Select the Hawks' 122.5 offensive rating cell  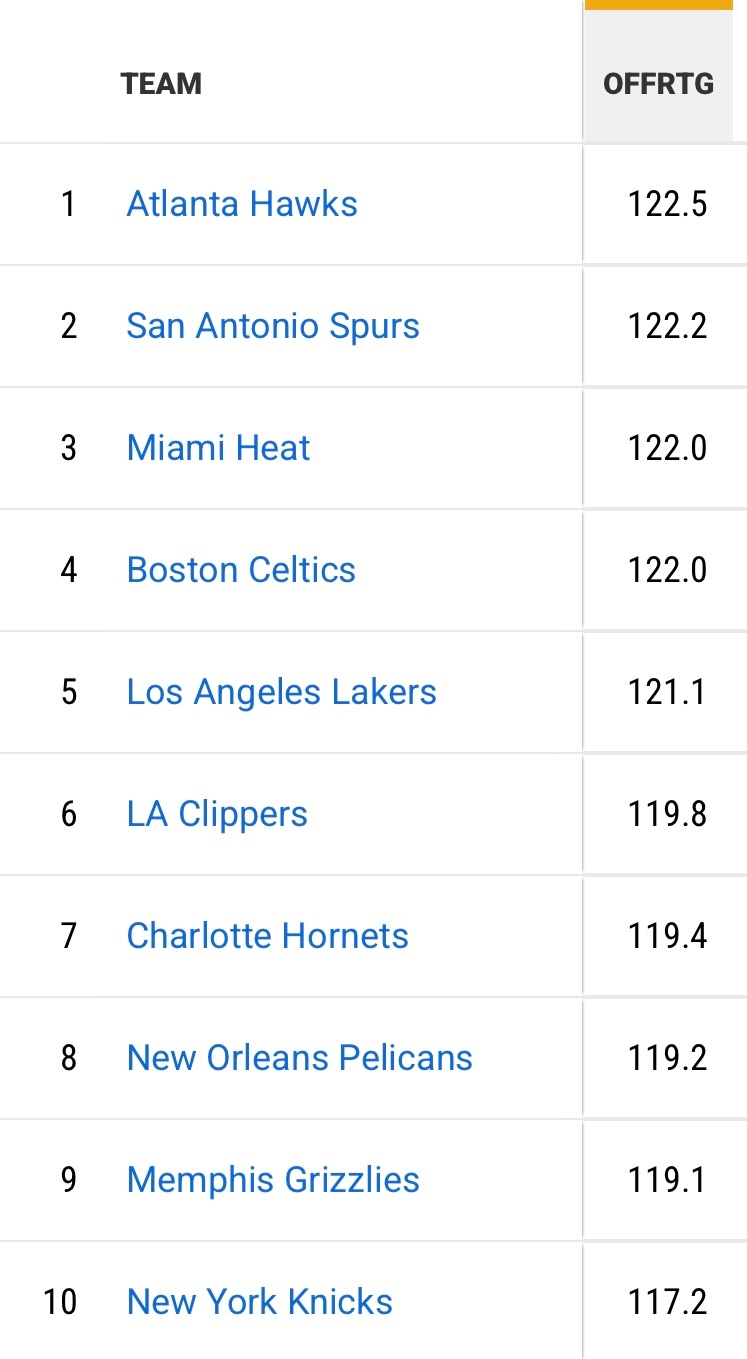tap(667, 204)
